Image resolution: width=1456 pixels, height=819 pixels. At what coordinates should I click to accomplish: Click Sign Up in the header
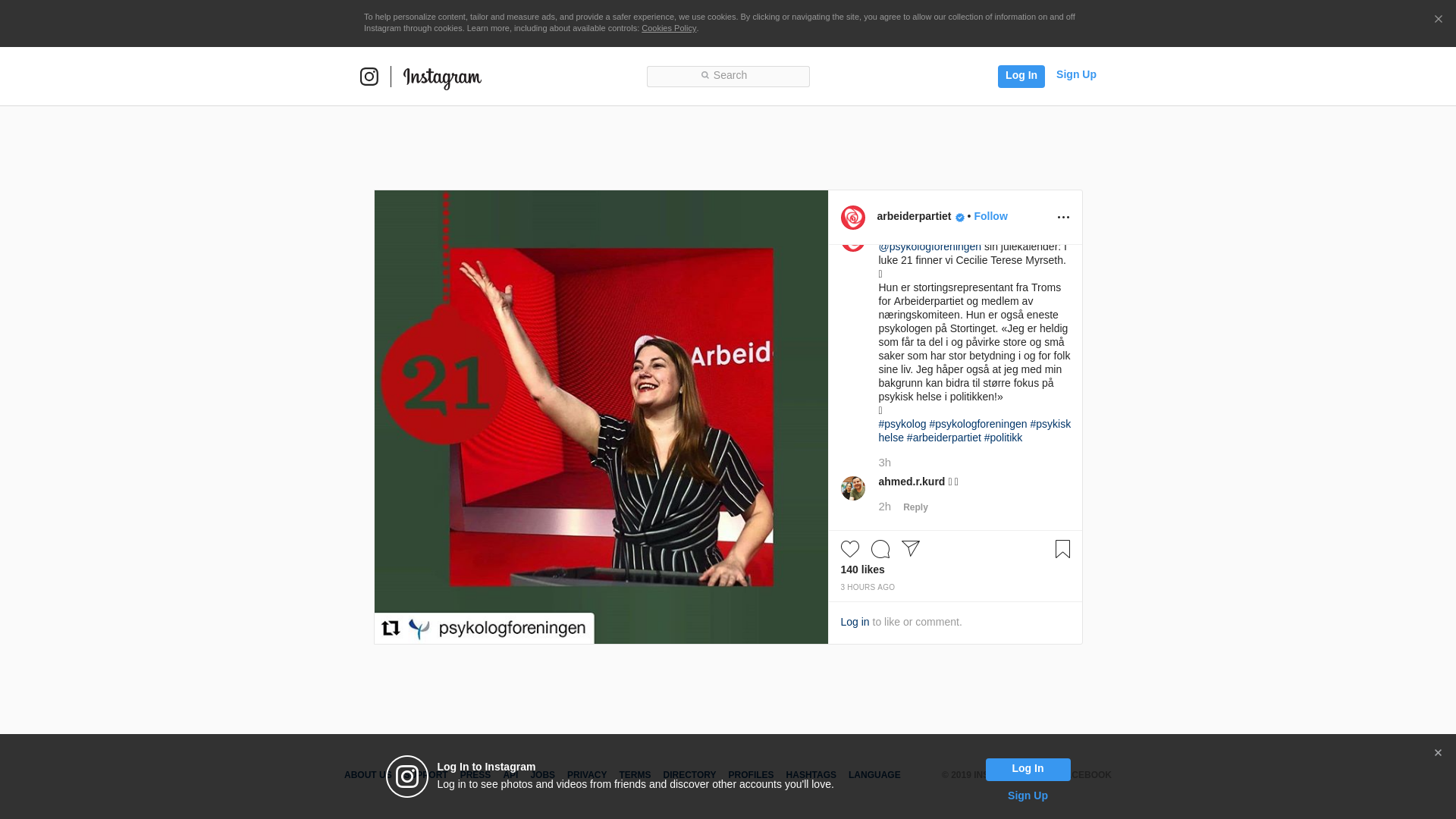pos(1075,74)
